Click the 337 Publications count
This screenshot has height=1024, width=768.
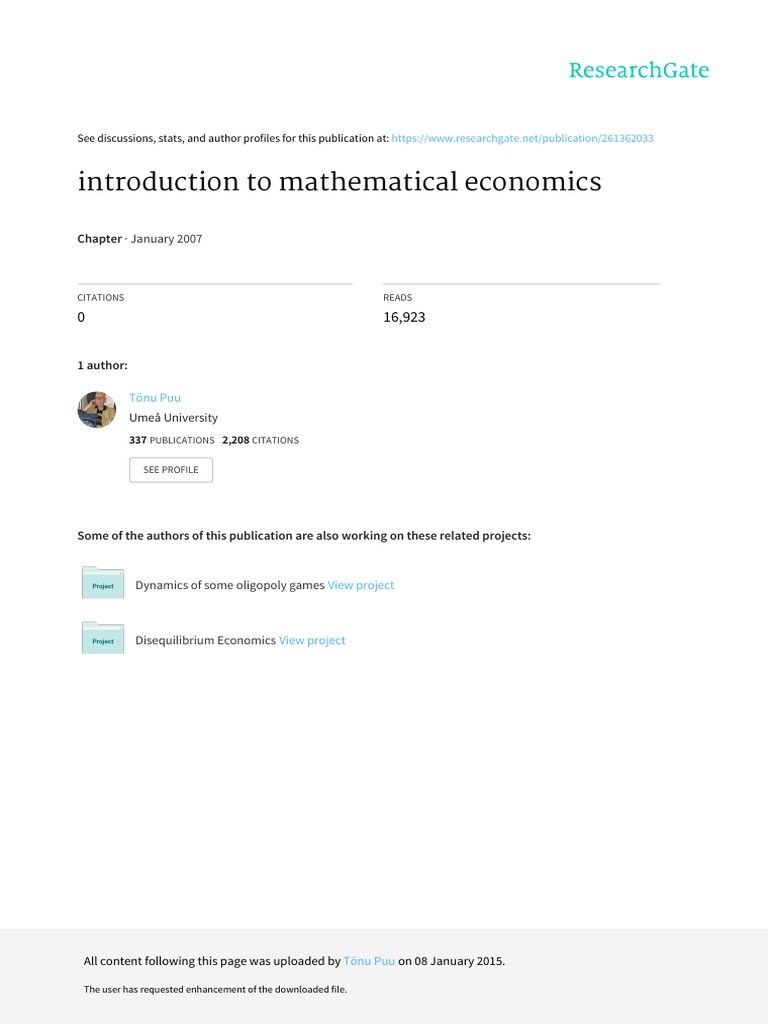tap(171, 440)
